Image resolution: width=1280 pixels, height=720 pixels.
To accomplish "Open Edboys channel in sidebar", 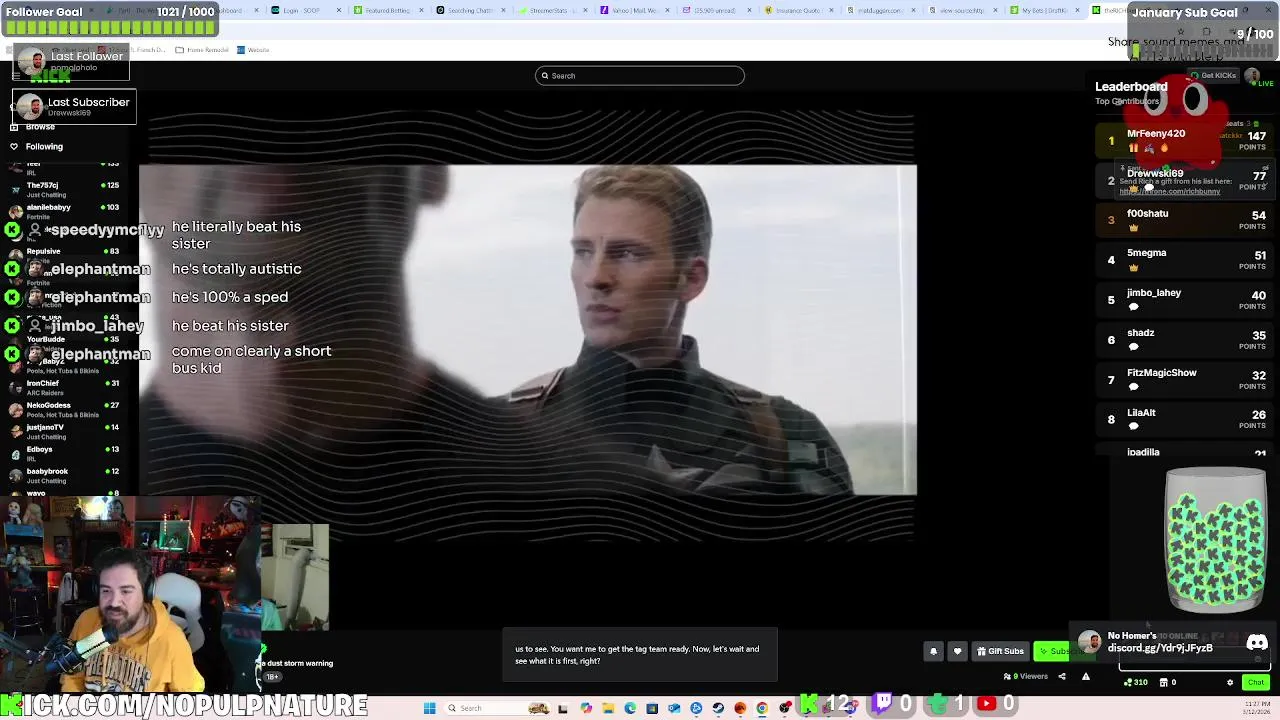I will click(62, 453).
